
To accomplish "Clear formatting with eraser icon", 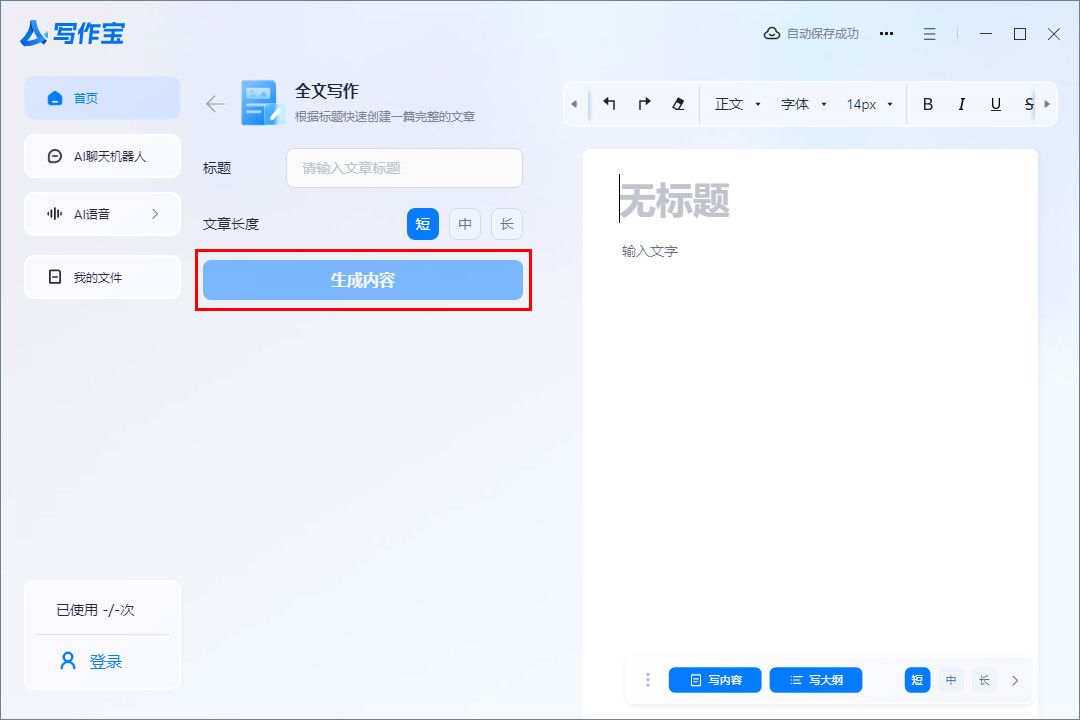I will click(678, 104).
